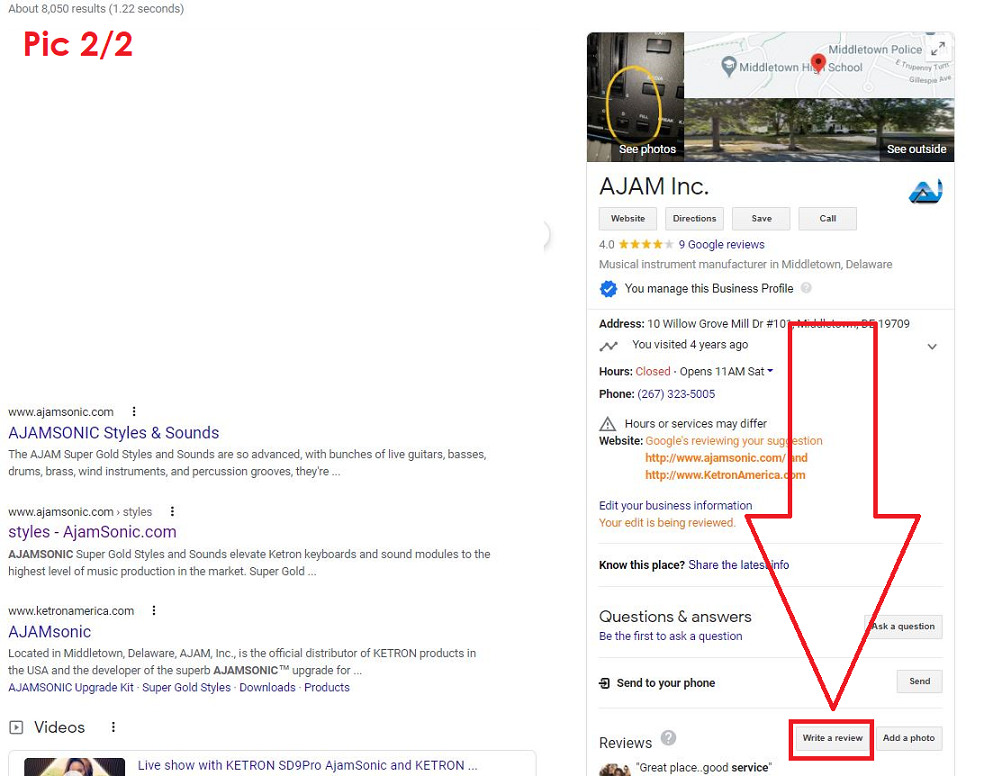Open help icon beside Business Profile text

806,288
